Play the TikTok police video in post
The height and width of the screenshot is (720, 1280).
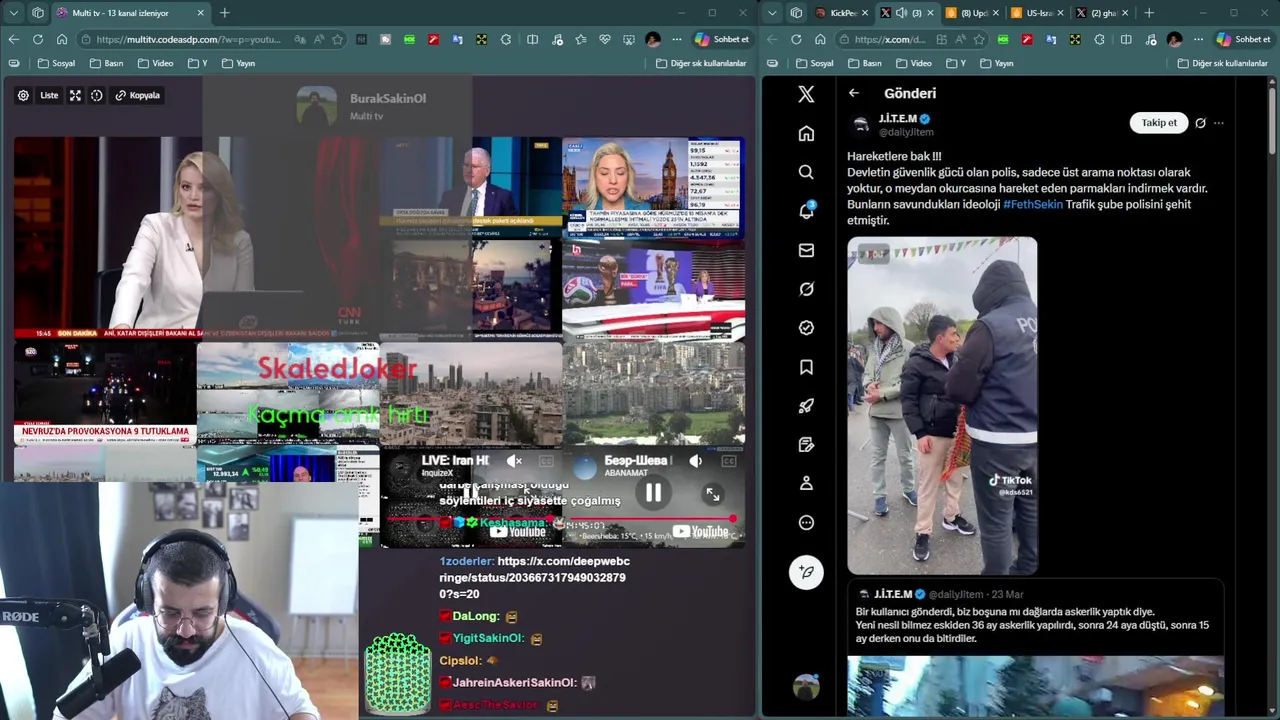click(942, 406)
